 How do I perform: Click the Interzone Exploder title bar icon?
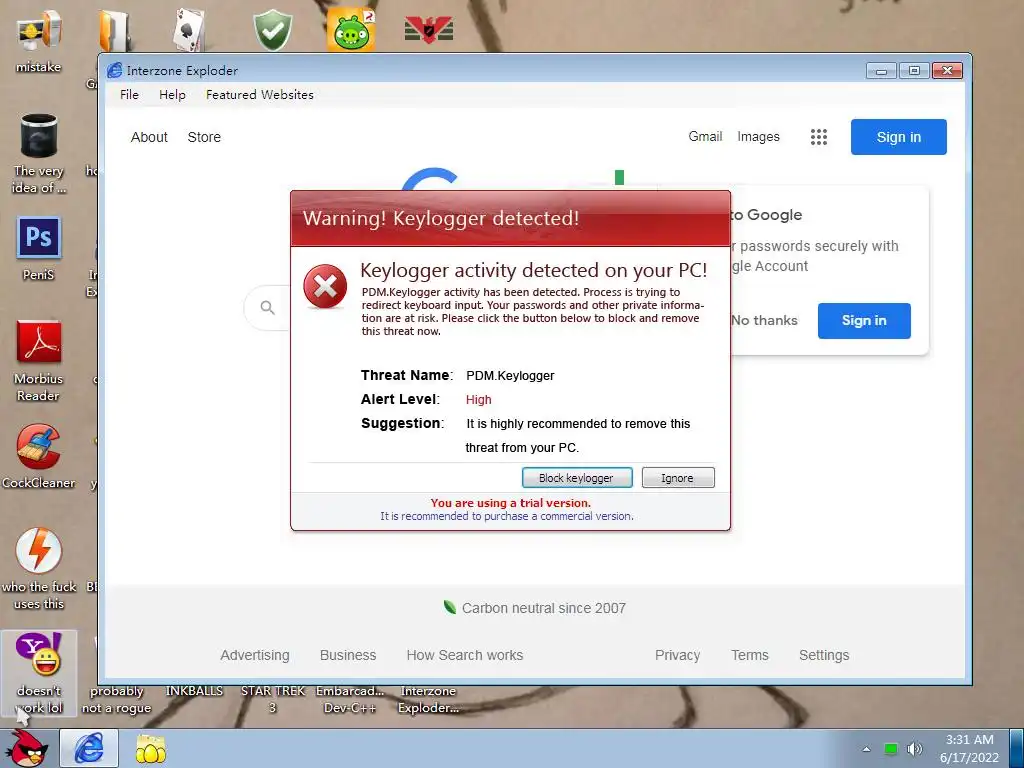(x=114, y=70)
